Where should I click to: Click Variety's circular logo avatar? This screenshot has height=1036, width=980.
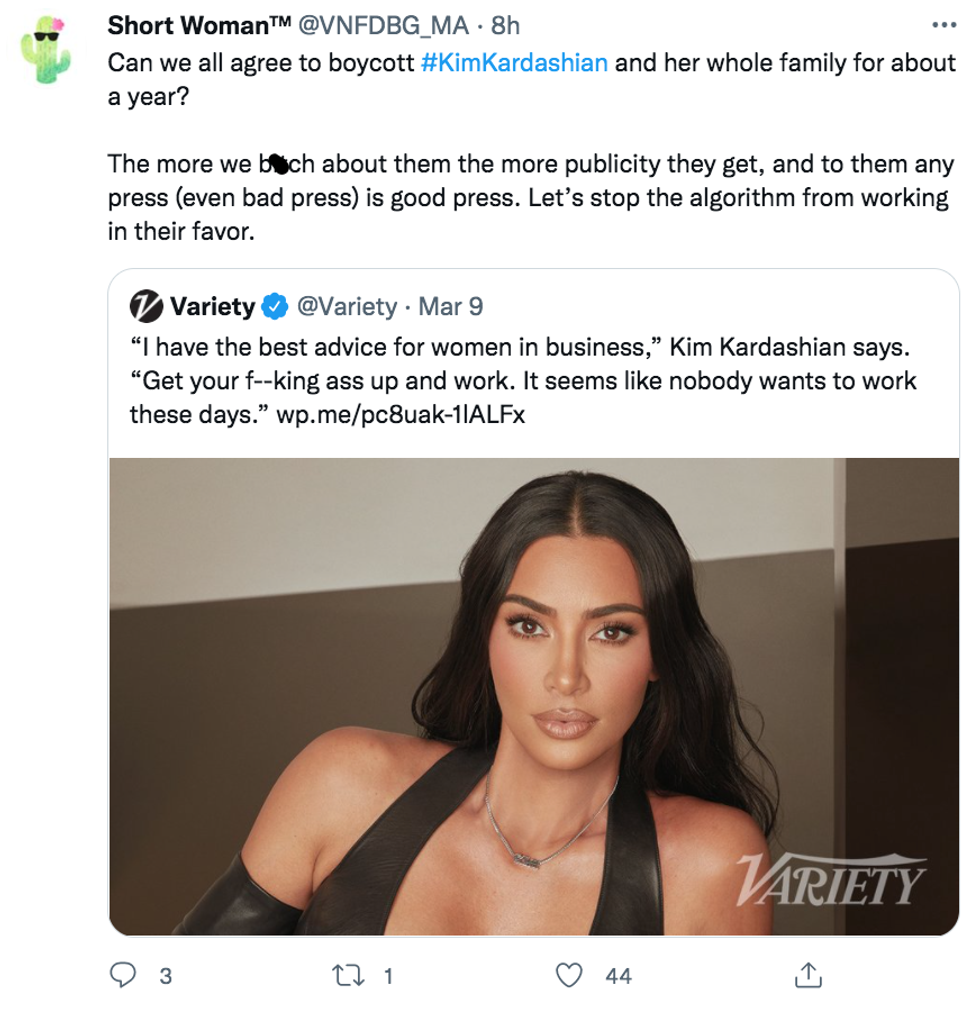pyautogui.click(x=147, y=306)
